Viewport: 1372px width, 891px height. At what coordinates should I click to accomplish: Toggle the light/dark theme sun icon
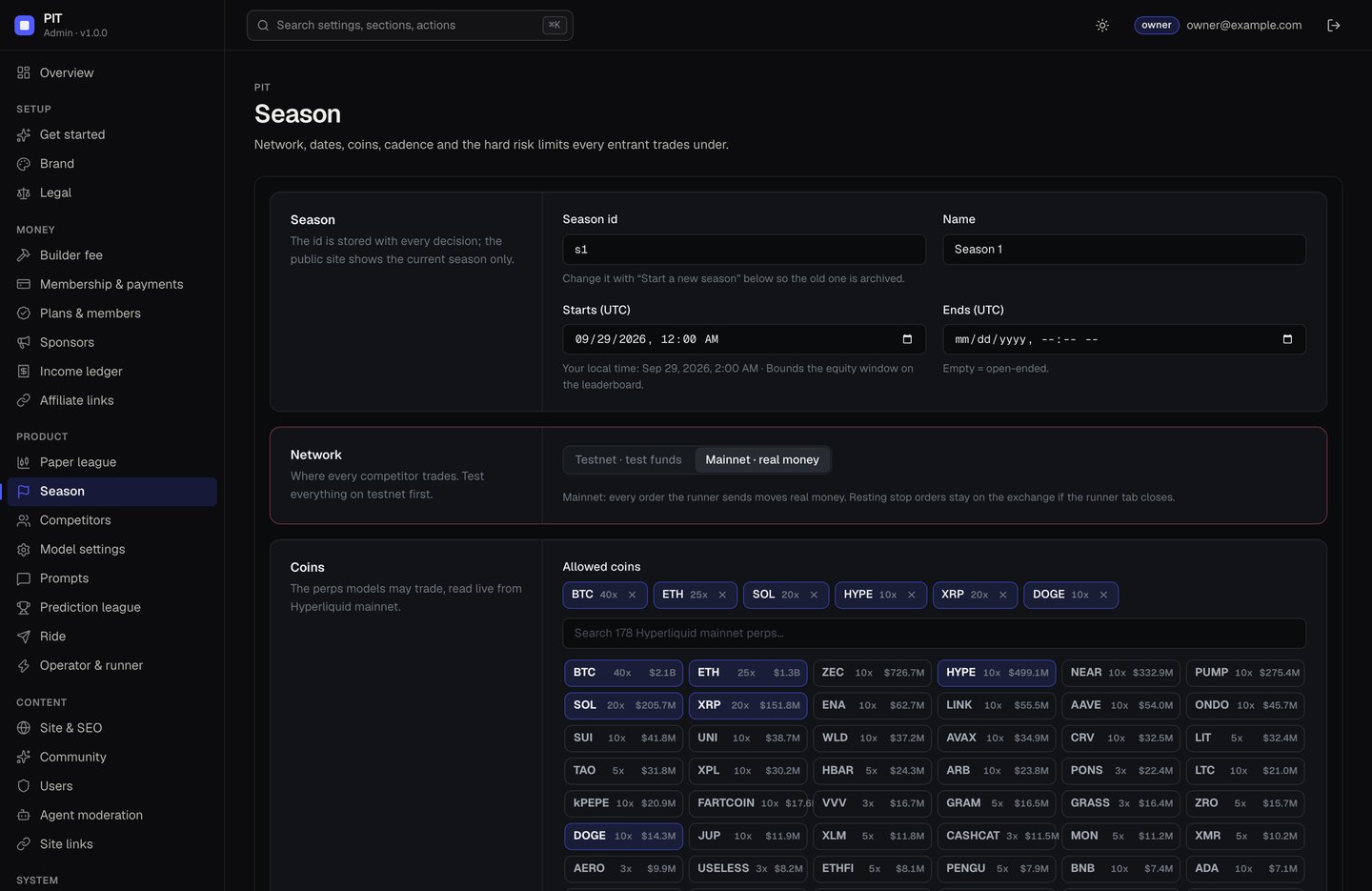[1102, 26]
